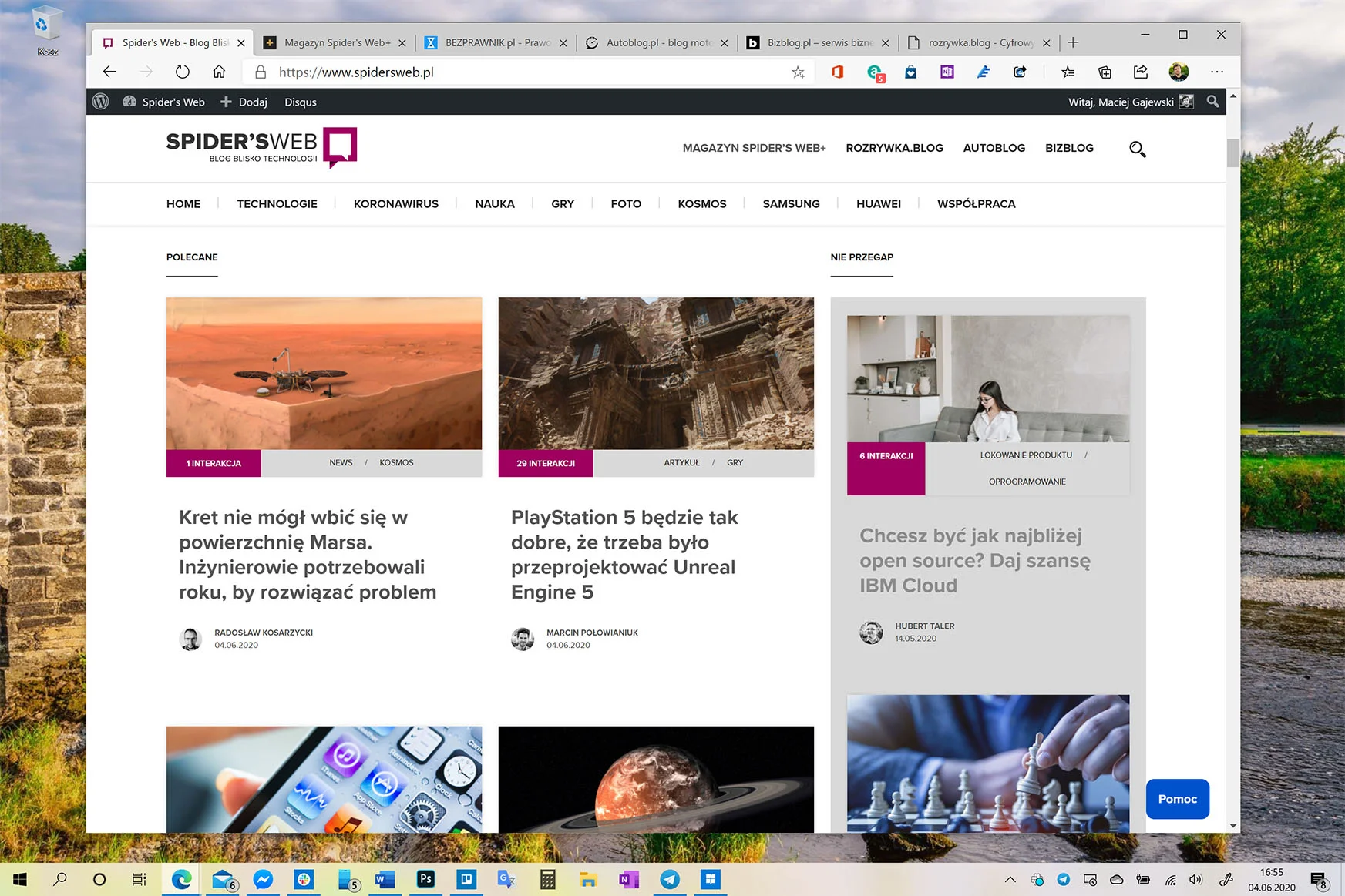Click the PlayStation 5 article thumbnail

tap(656, 374)
